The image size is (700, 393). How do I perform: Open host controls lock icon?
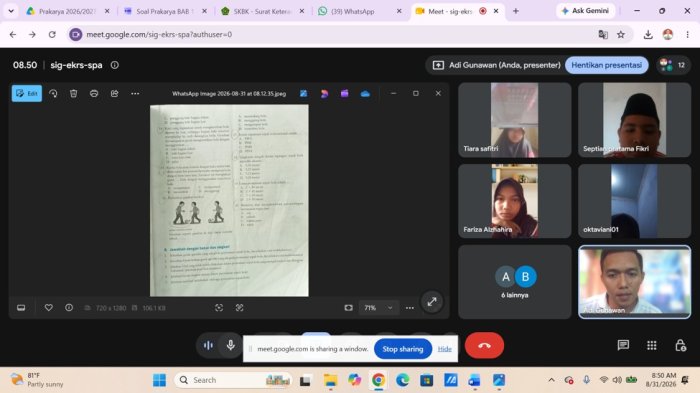[680, 345]
